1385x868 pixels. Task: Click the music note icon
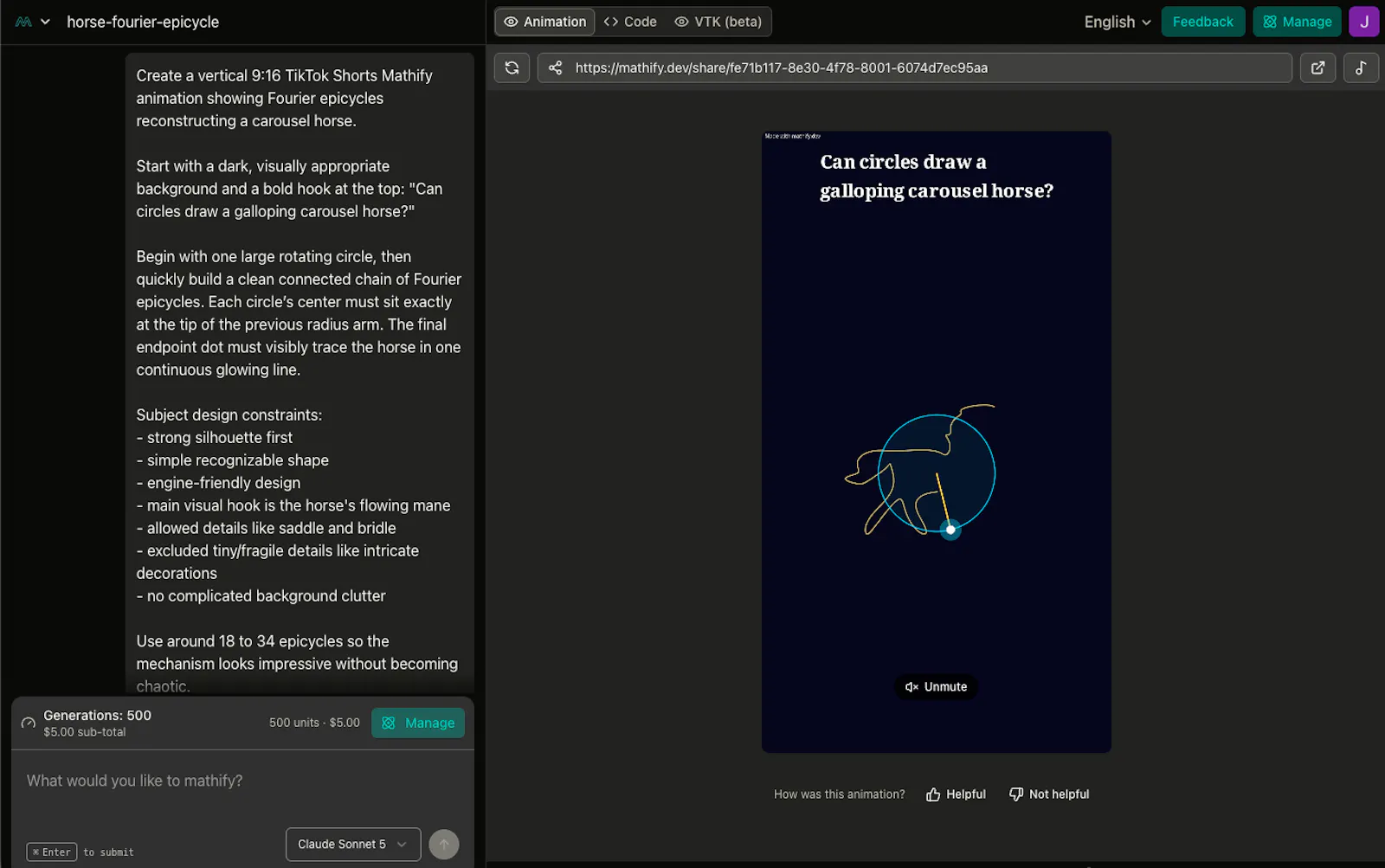(x=1361, y=68)
